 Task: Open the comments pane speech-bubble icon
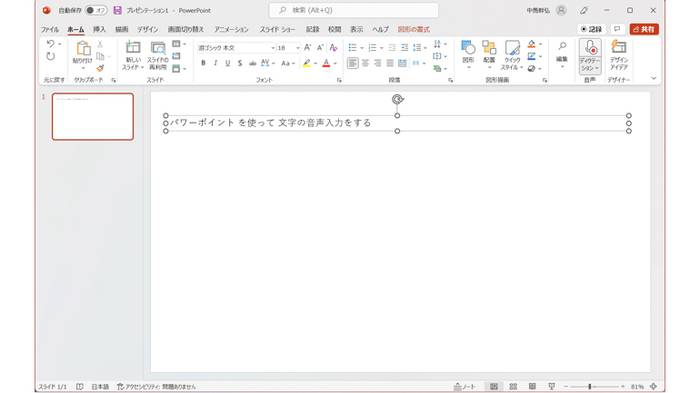pos(617,29)
